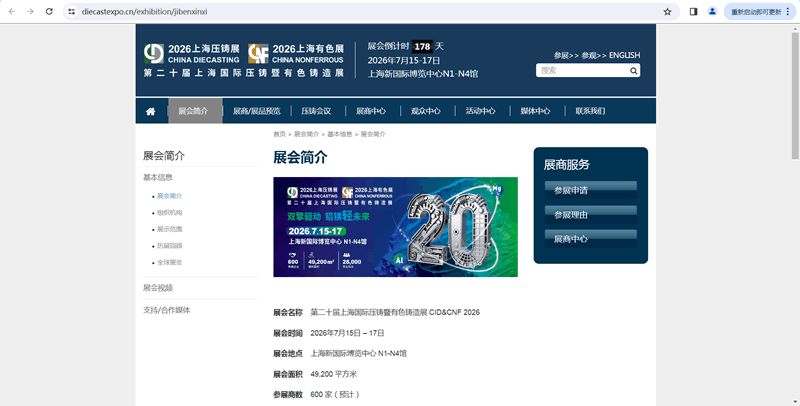Viewport: 800px width, 406px height.
Task: Switch site language to ENGLISH
Action: click(x=624, y=55)
